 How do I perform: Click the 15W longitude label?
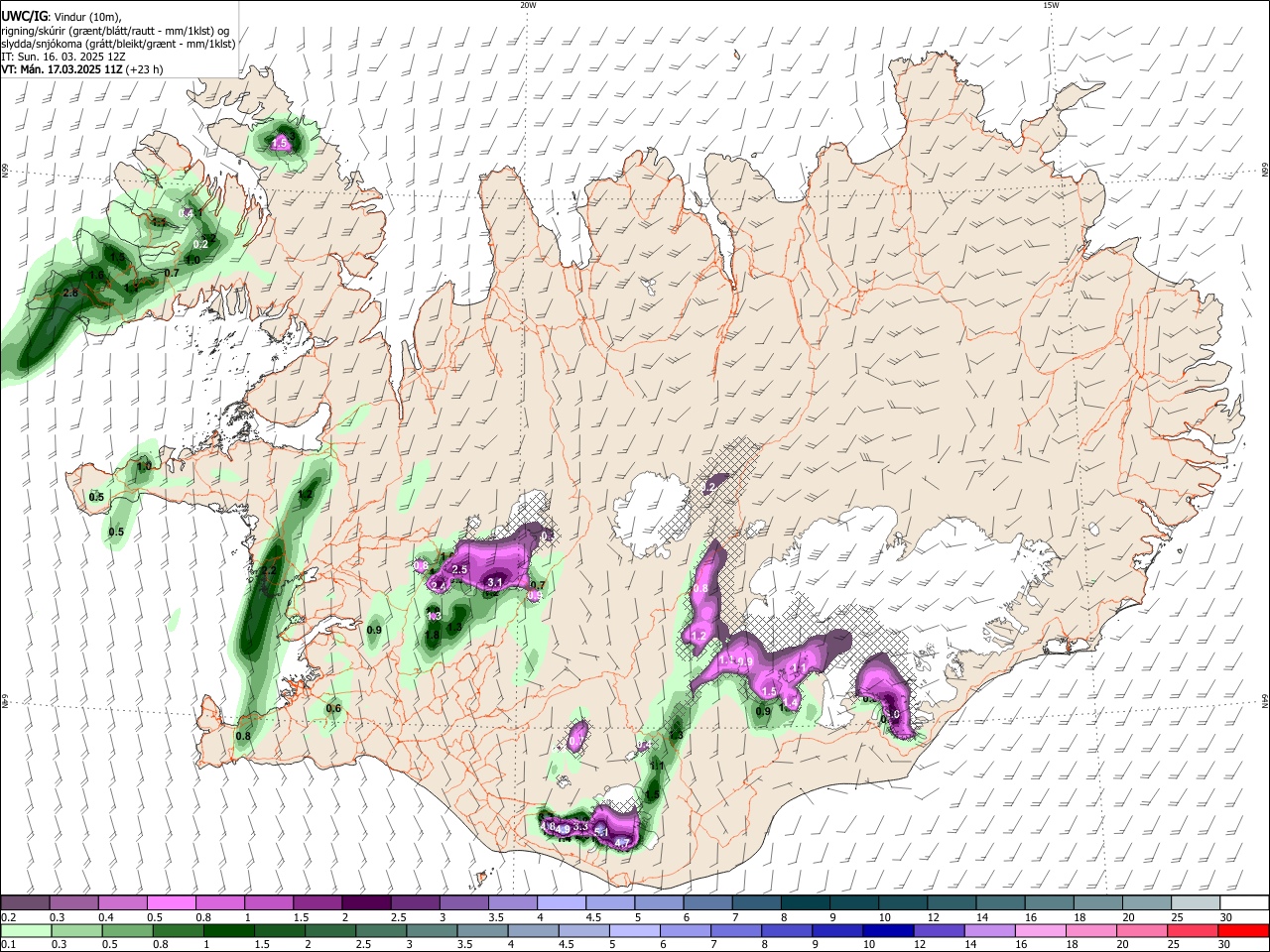pyautogui.click(x=1050, y=5)
